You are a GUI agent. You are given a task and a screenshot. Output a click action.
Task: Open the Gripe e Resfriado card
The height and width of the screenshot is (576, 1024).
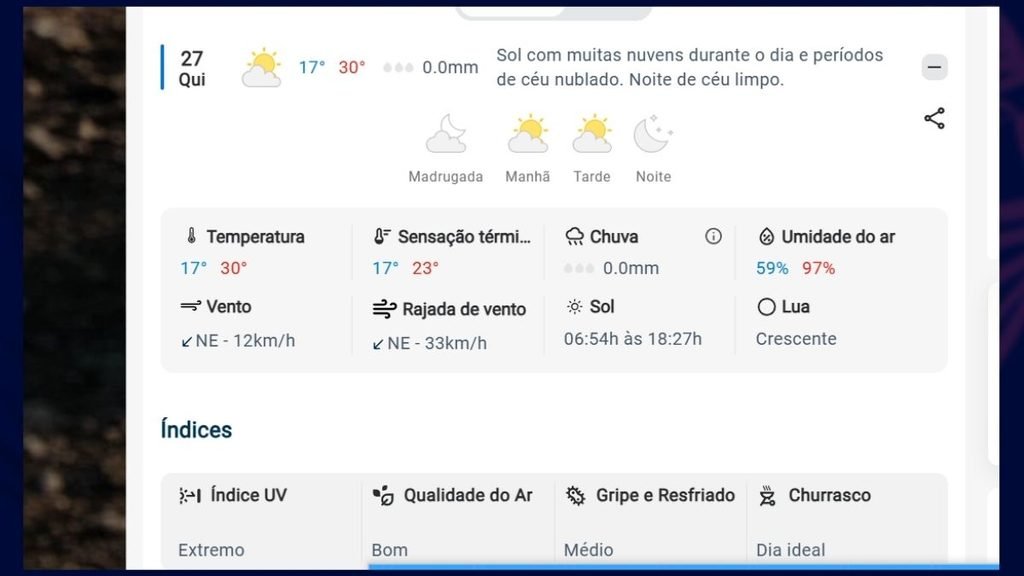tap(650, 521)
